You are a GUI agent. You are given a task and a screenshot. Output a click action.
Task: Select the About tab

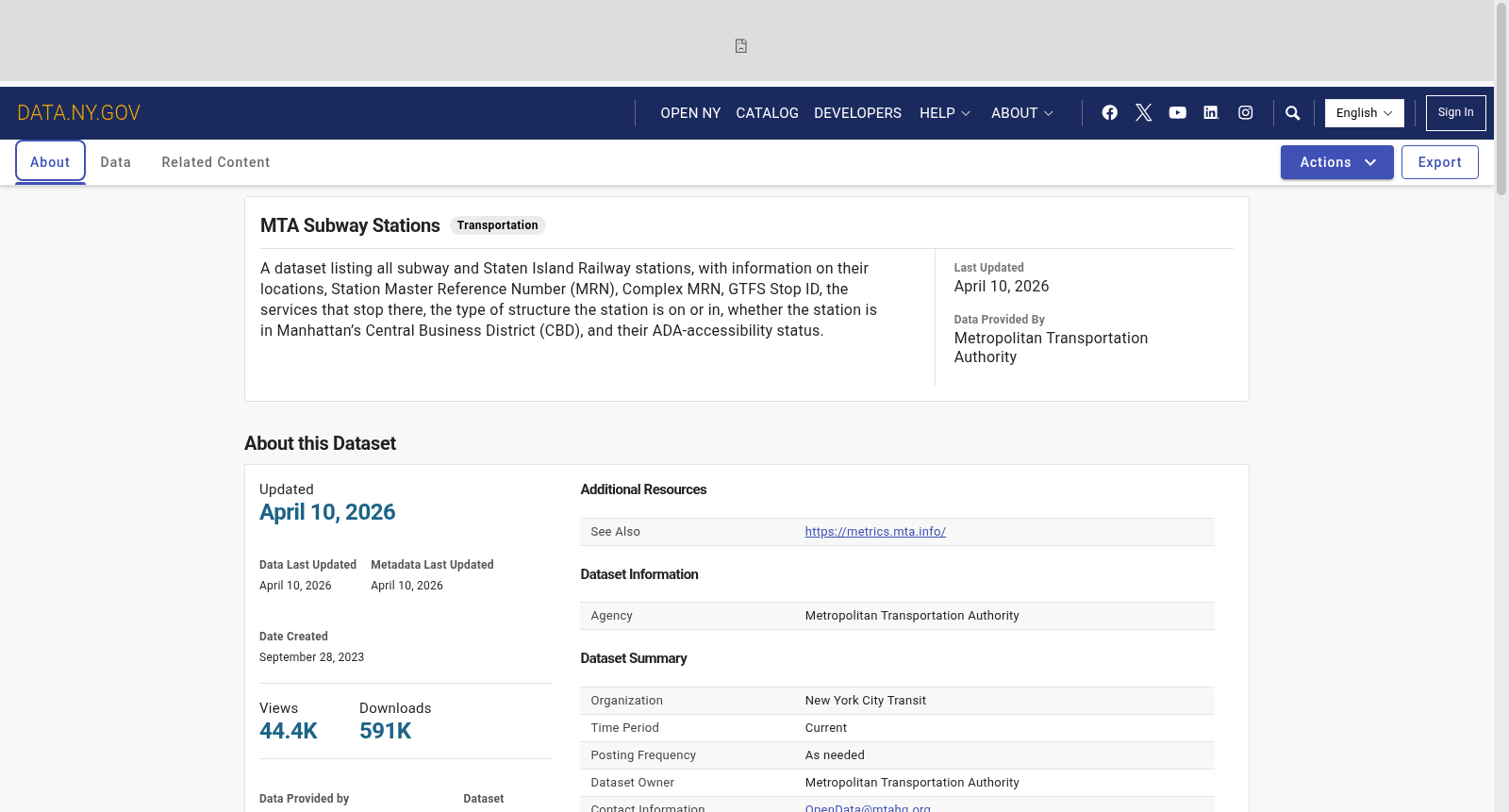pos(50,162)
